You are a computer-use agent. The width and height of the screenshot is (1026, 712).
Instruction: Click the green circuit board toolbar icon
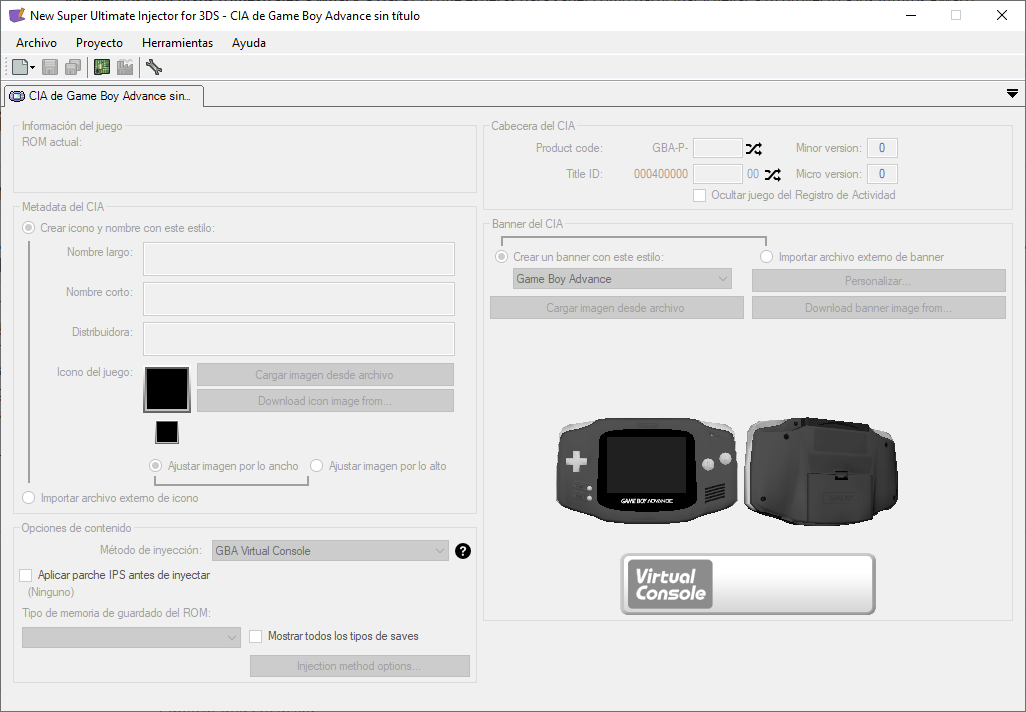(101, 67)
